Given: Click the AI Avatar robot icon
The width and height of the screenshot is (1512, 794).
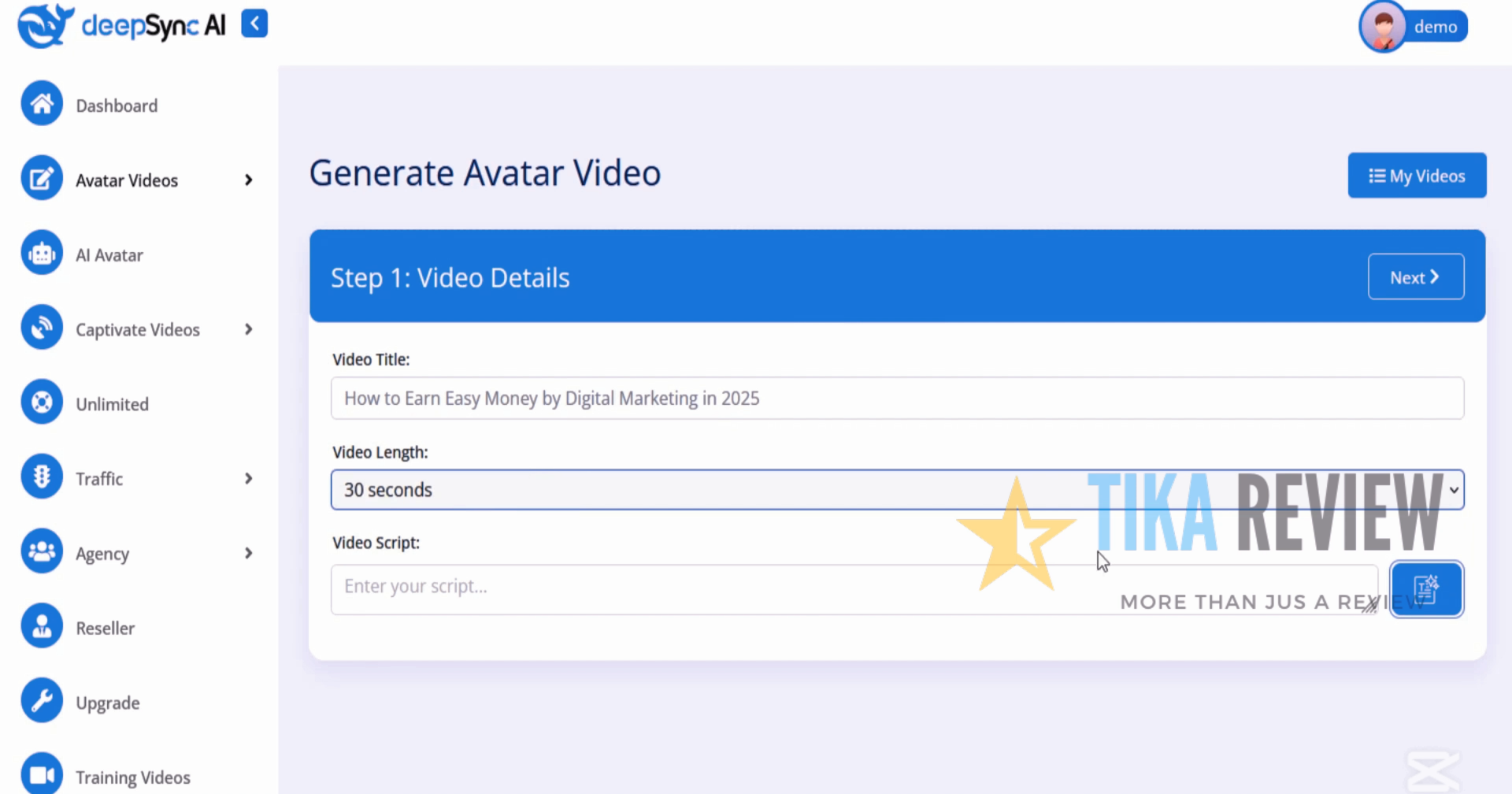Looking at the screenshot, I should click(42, 253).
